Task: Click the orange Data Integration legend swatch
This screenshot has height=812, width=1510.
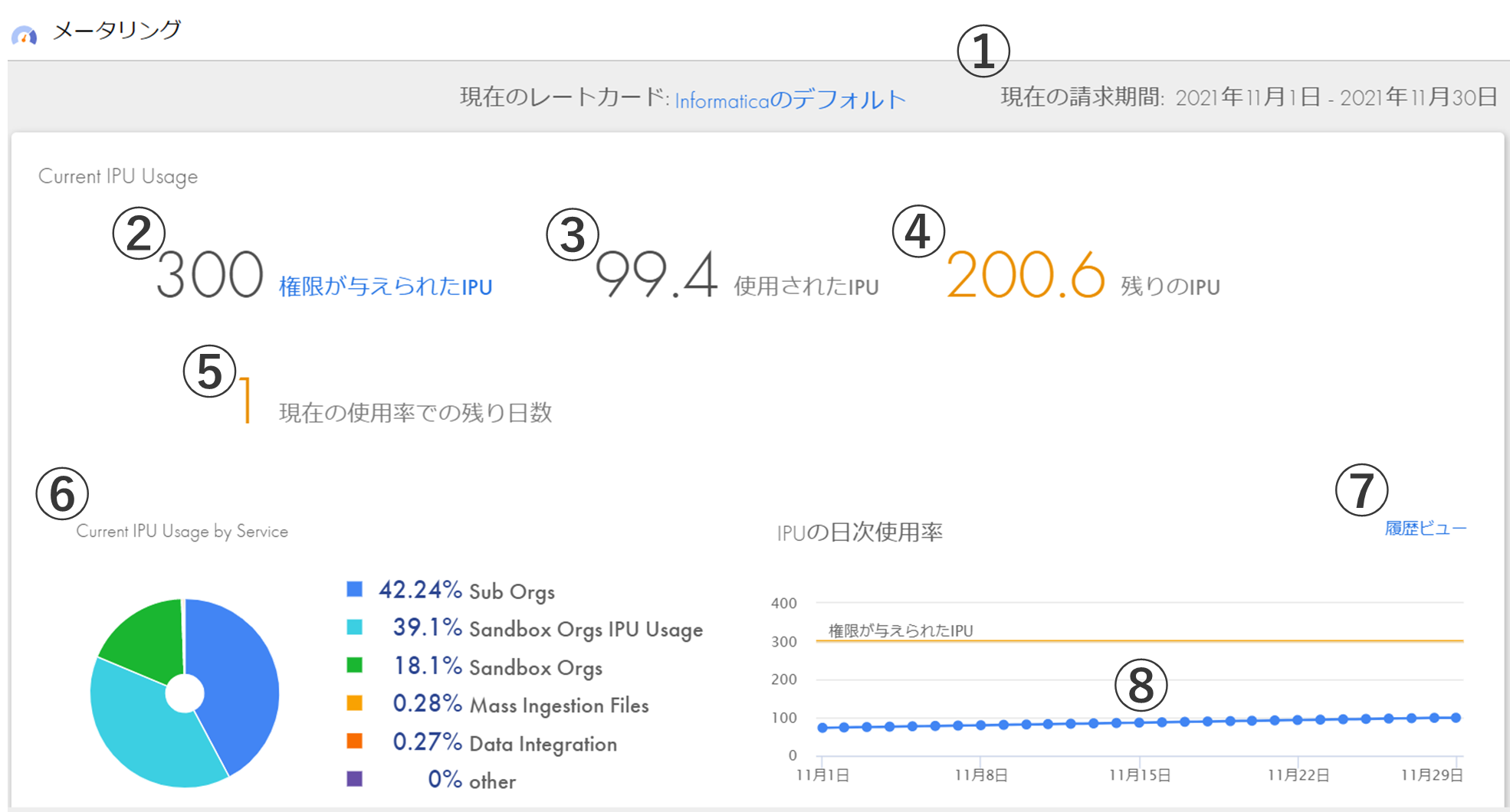Action: point(354,741)
